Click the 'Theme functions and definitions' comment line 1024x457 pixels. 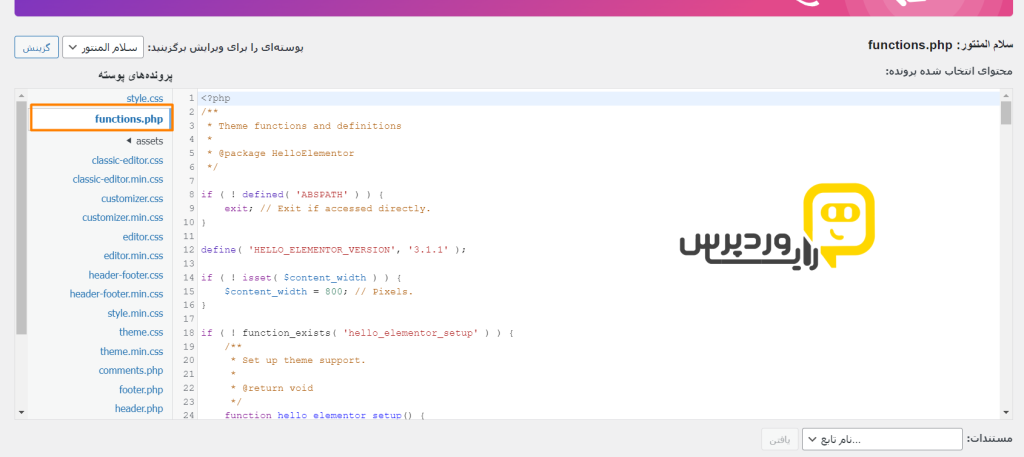click(304, 126)
